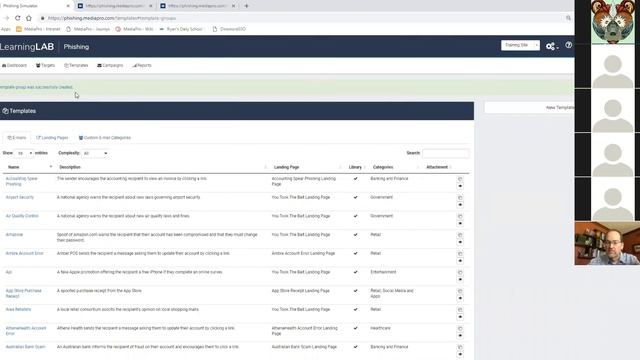Viewport: 640px width, 360px height.
Task: Sort the table by the Name column
Action: point(30,167)
